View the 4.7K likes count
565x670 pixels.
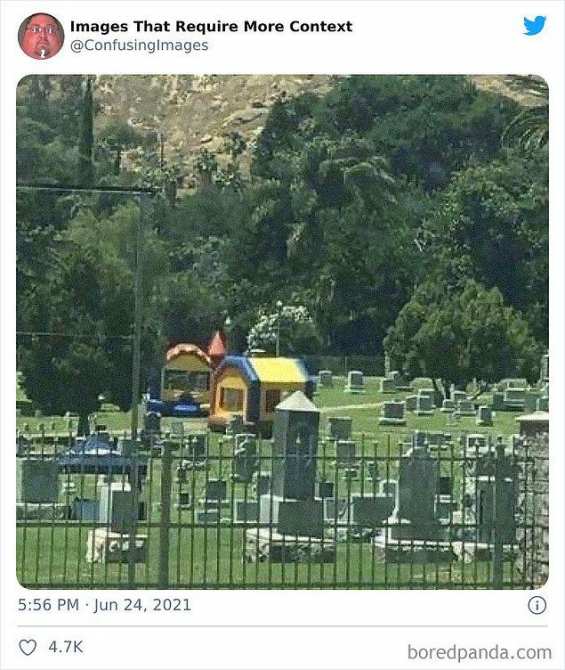[x=65, y=647]
